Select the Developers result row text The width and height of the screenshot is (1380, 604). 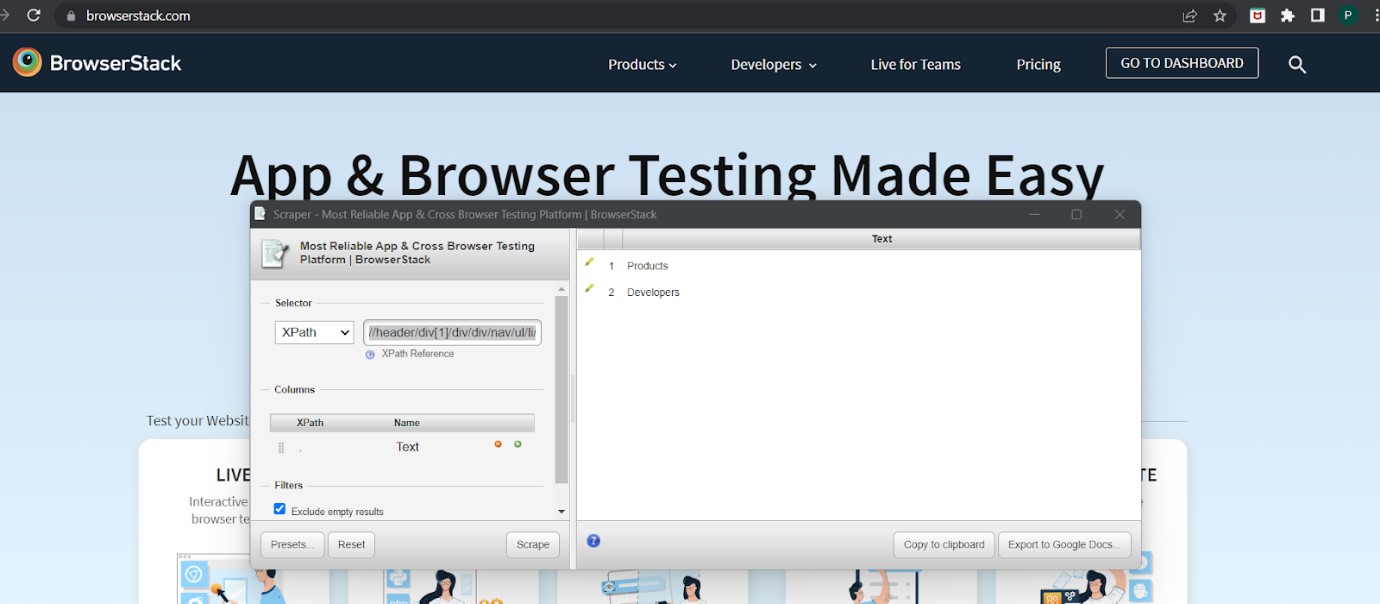pos(653,292)
